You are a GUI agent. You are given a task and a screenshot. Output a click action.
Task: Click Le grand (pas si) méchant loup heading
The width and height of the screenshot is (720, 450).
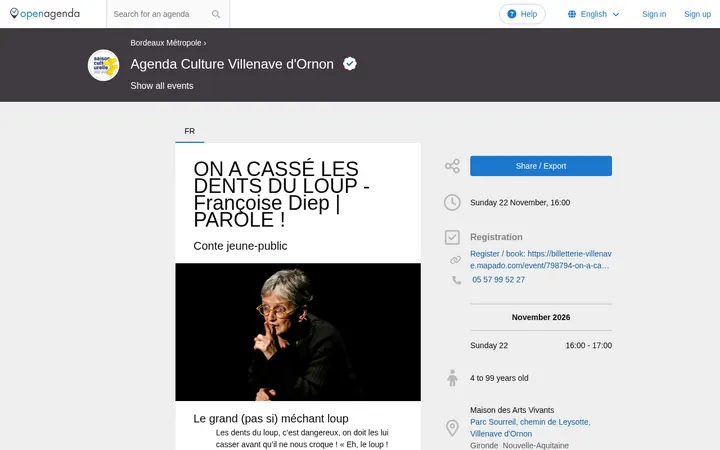(x=271, y=418)
